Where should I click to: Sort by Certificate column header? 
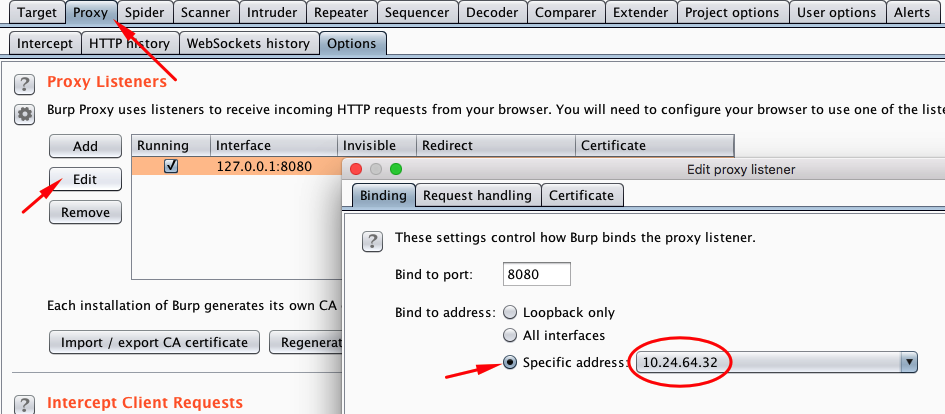655,145
